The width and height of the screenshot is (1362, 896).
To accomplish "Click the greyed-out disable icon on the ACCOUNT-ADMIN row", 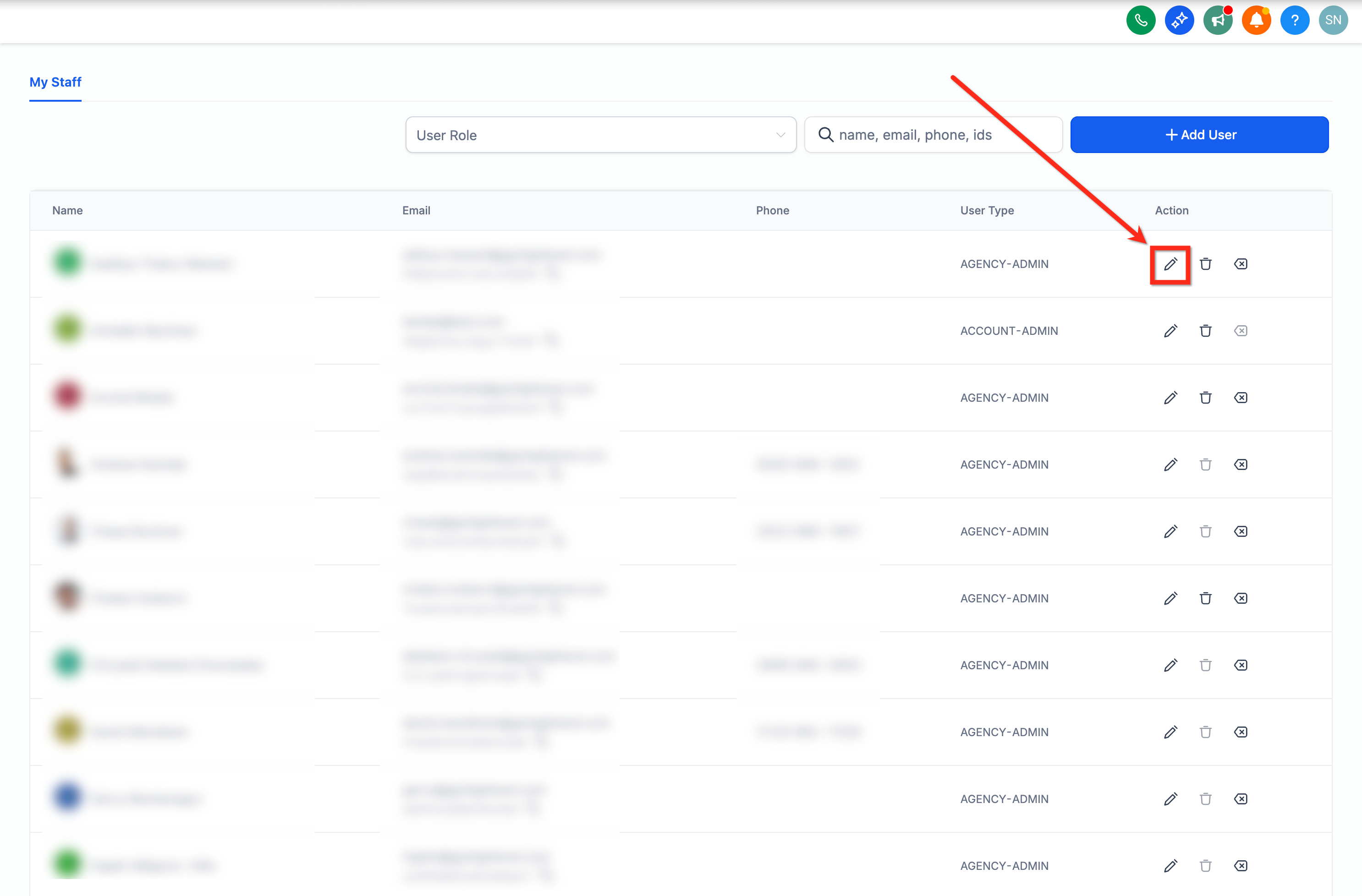I will (1240, 331).
